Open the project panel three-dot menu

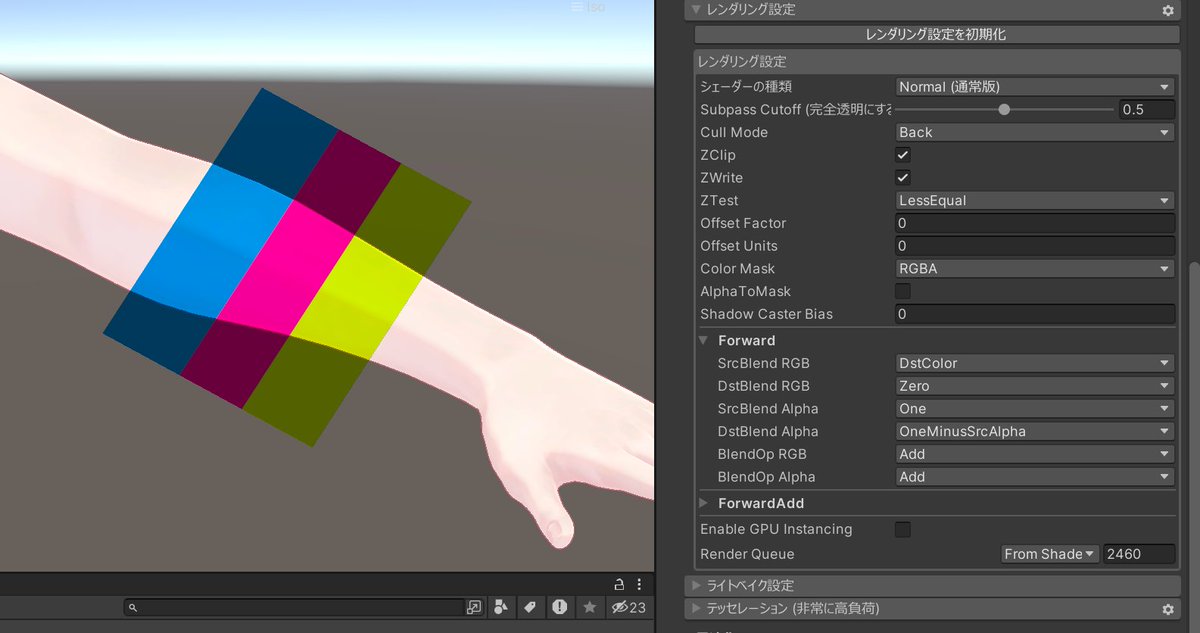(x=640, y=584)
